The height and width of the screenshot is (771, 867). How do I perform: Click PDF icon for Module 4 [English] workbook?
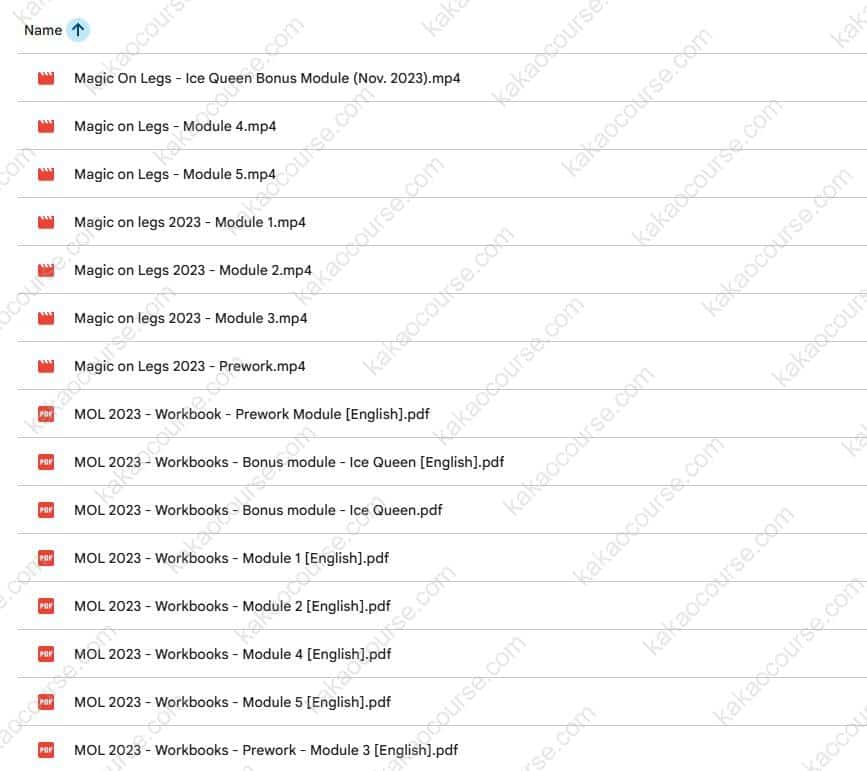(45, 654)
